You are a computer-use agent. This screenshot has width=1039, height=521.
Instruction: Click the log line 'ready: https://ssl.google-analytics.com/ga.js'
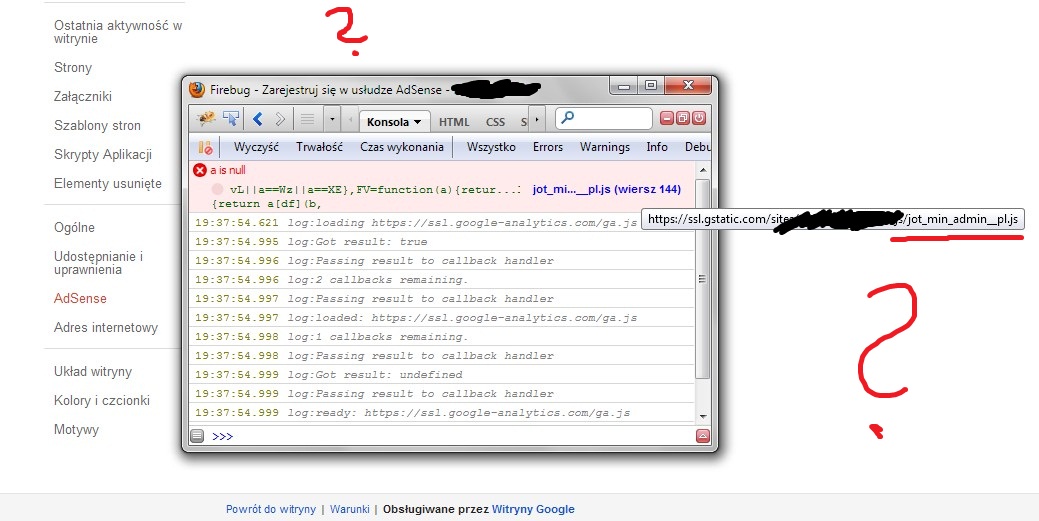[x=459, y=412]
